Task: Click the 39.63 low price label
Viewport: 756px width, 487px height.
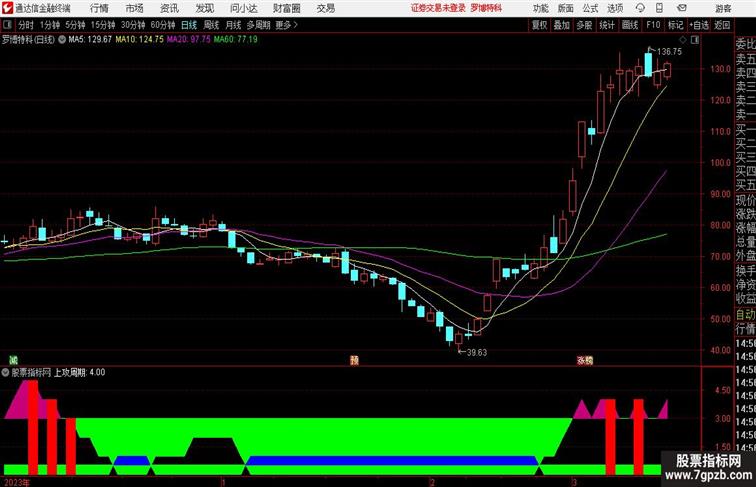Action: pyautogui.click(x=476, y=352)
